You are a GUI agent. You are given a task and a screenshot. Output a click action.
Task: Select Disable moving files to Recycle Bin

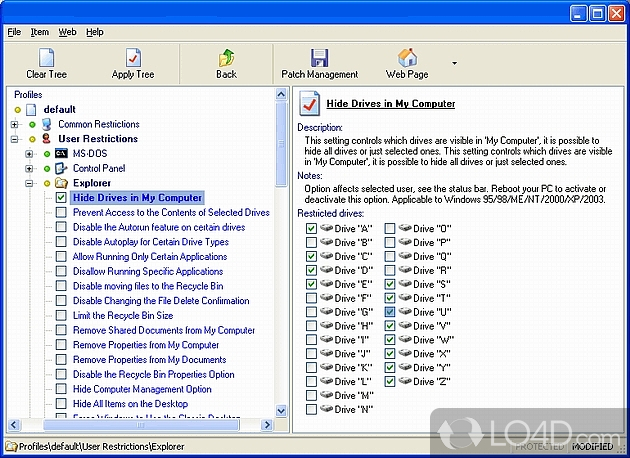click(147, 286)
